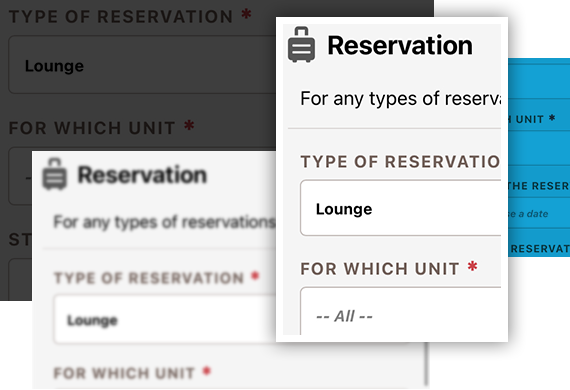Screen dimensions: 570x390
Task: Click the blurred FOR WHICH UNIT label
Action: (x=124, y=373)
